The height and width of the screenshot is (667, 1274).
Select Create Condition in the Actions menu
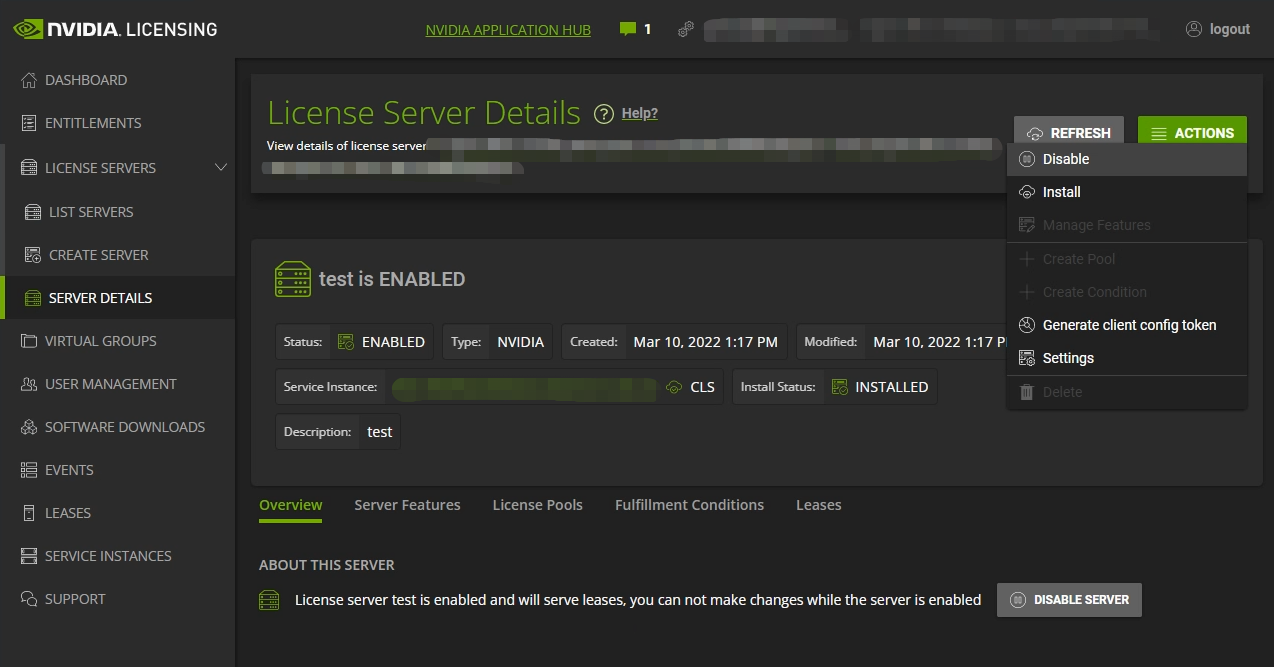click(1127, 292)
